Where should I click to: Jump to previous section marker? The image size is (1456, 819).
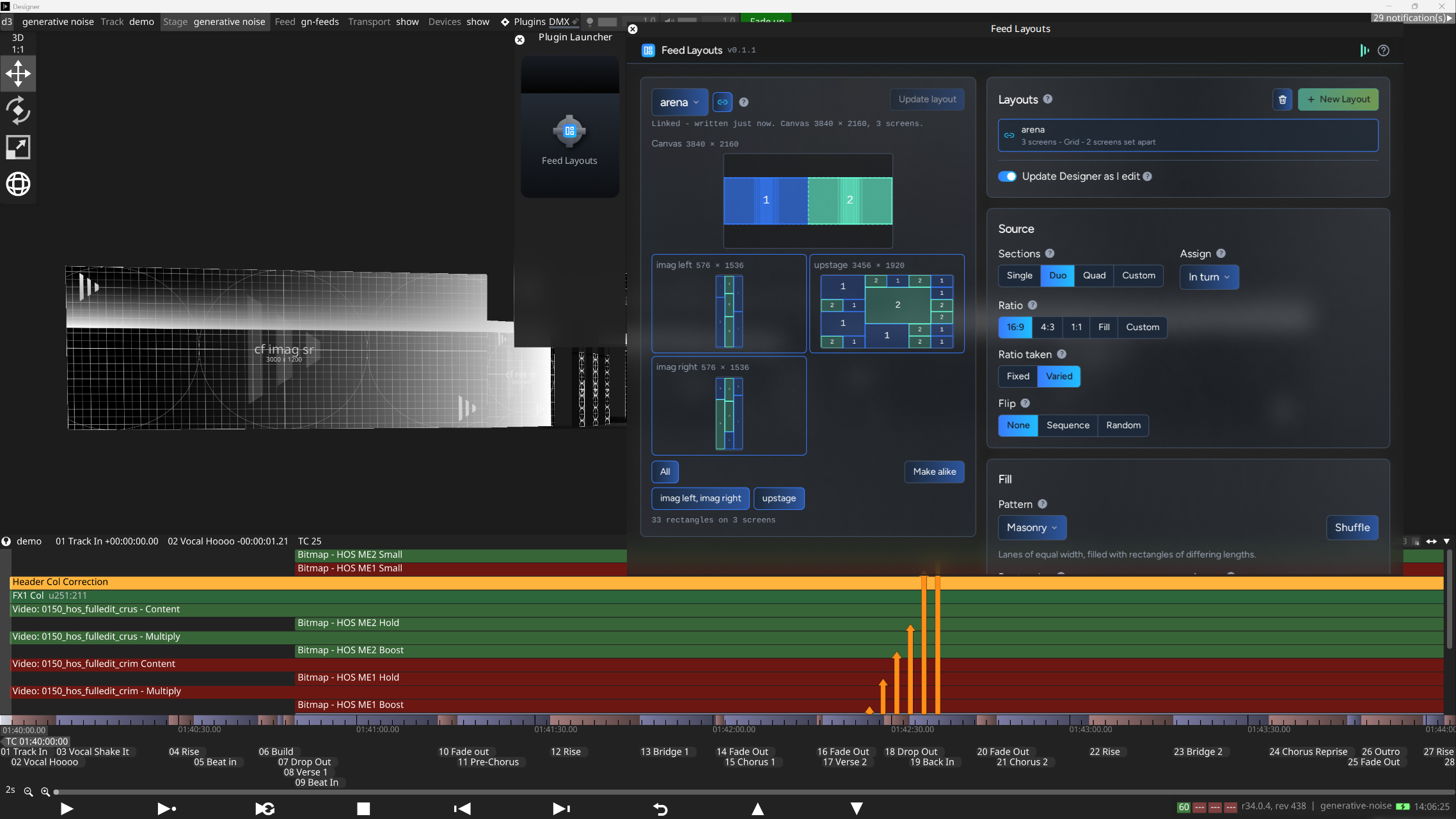[x=462, y=809]
